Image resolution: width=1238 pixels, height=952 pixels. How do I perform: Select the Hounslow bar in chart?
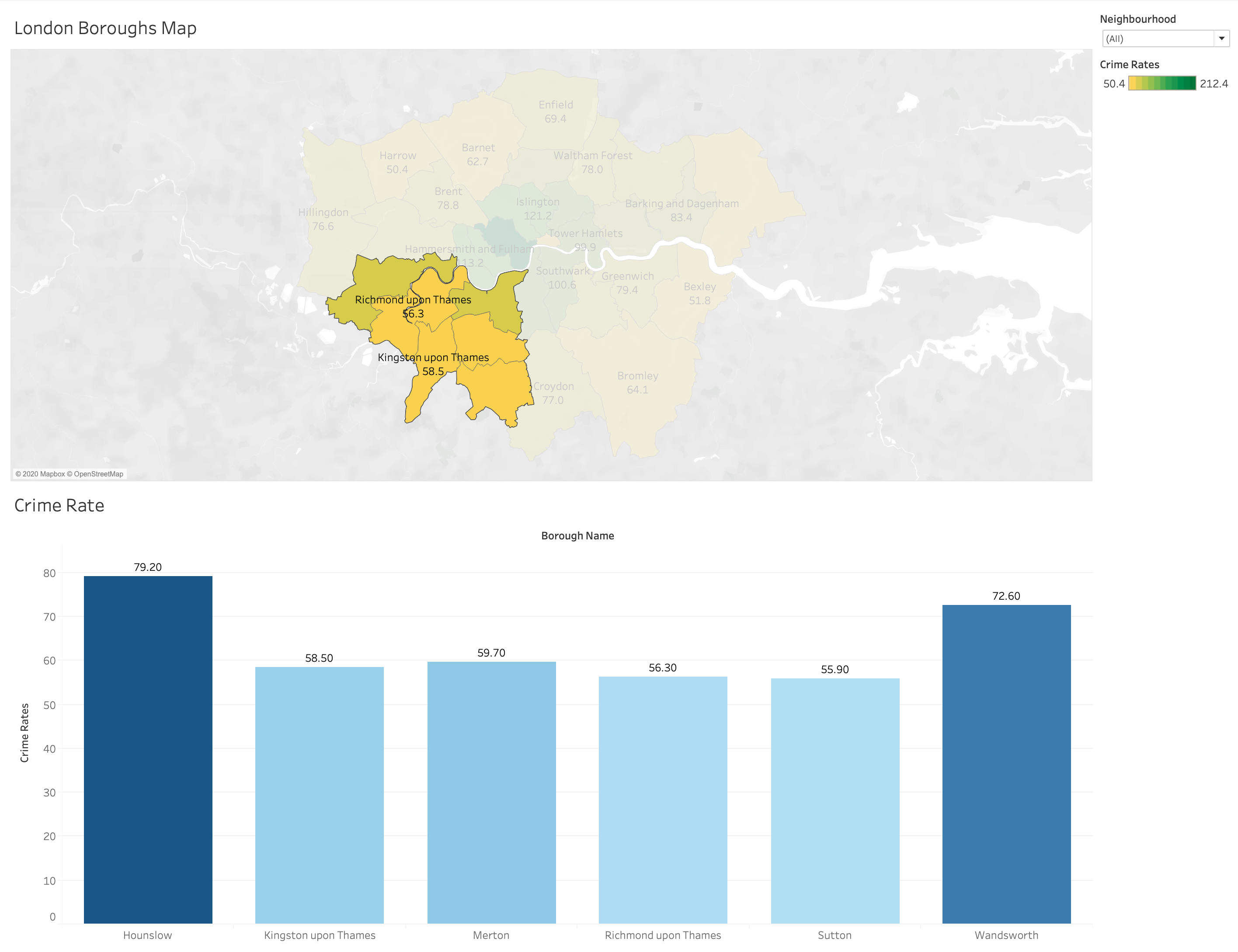pyautogui.click(x=148, y=749)
